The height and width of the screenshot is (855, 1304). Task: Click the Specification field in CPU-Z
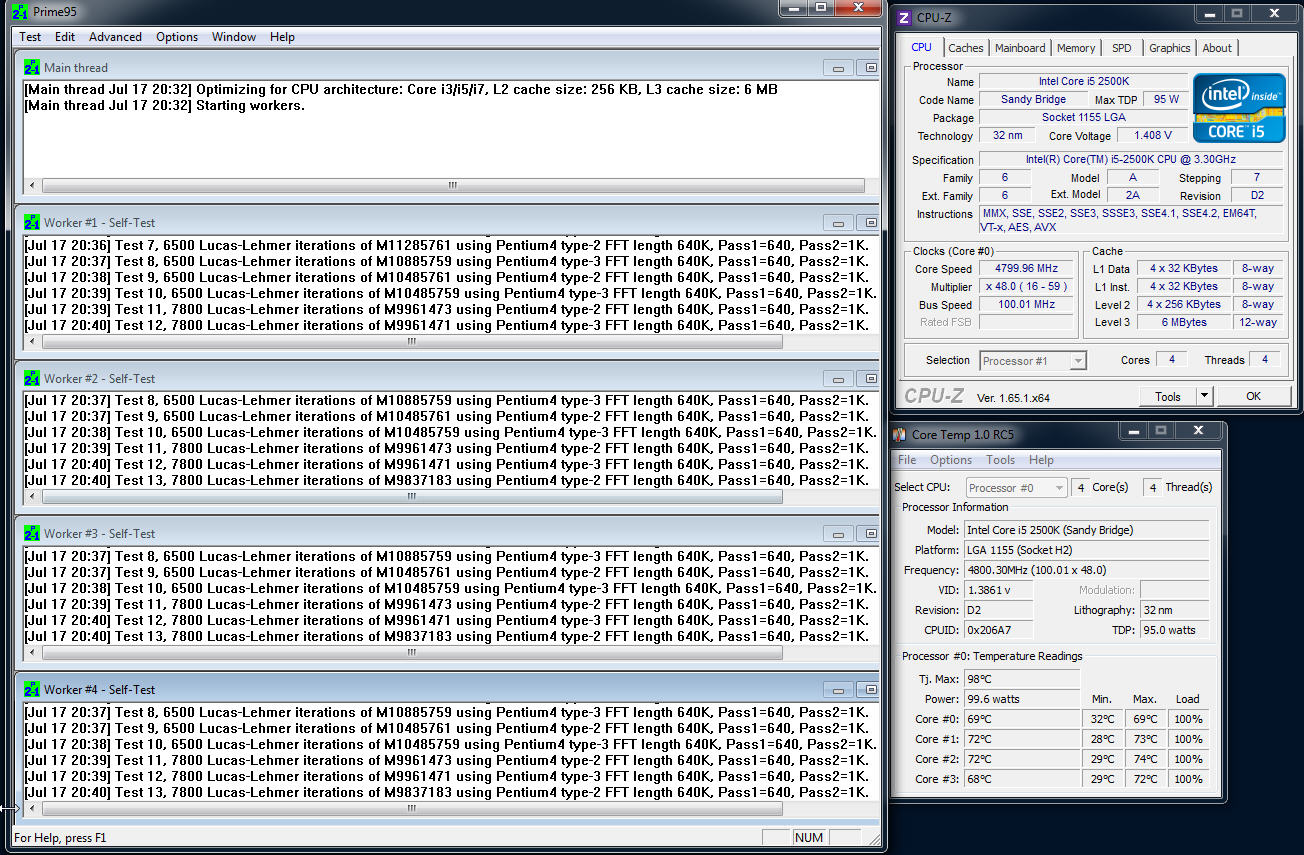coord(1130,159)
